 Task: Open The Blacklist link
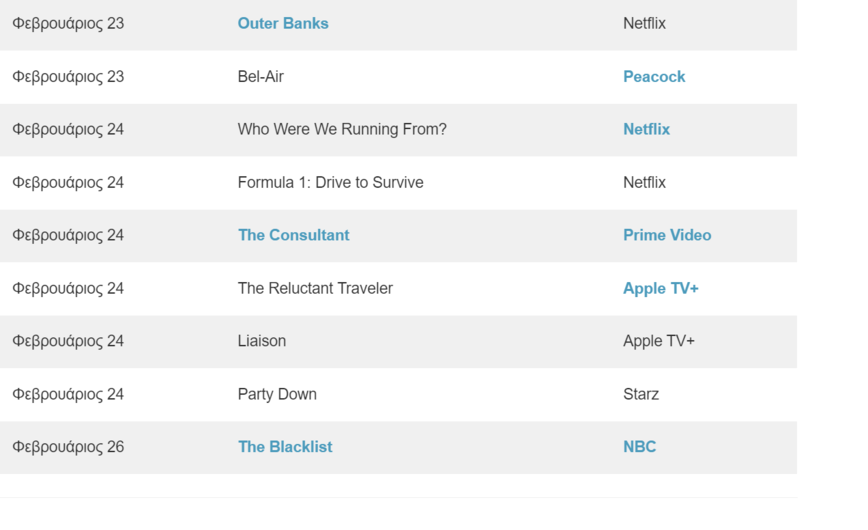tap(285, 447)
